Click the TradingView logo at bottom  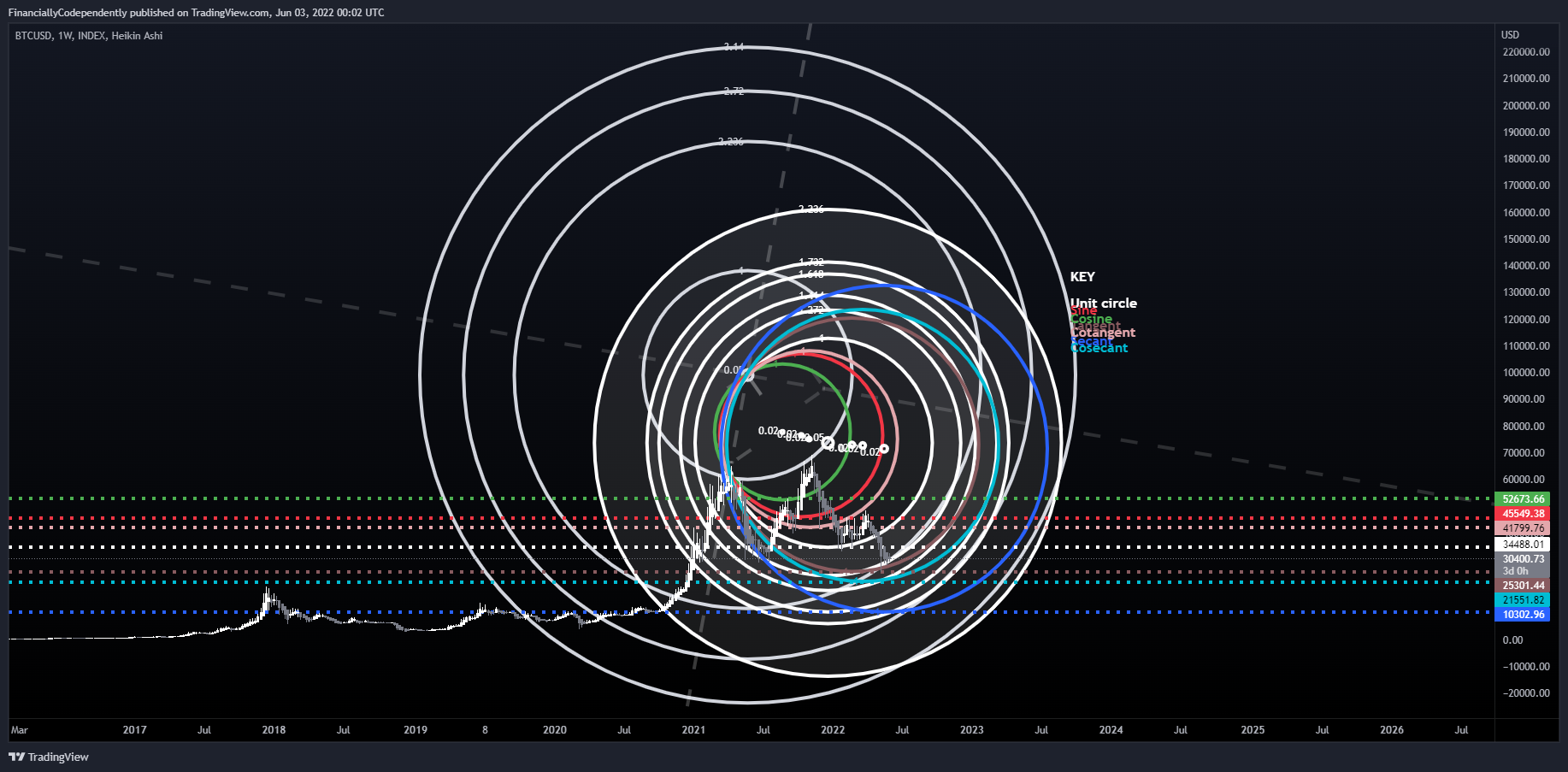pos(49,757)
